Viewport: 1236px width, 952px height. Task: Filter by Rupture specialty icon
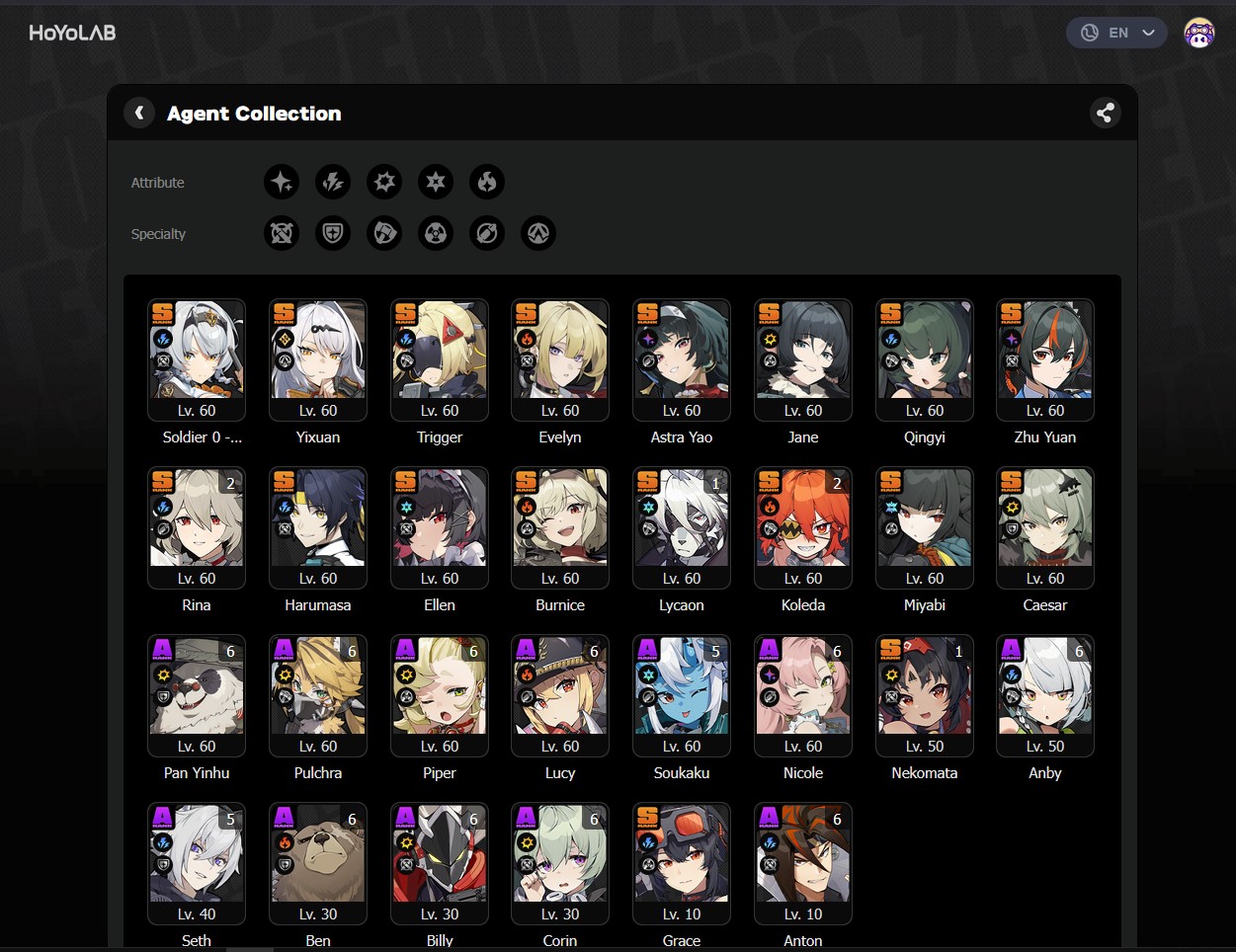click(x=538, y=233)
